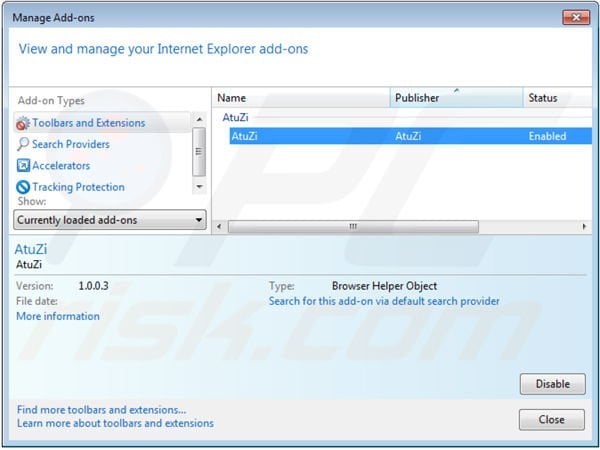Click the large AtuZi heading in details pane
600x450 pixels.
[x=31, y=249]
